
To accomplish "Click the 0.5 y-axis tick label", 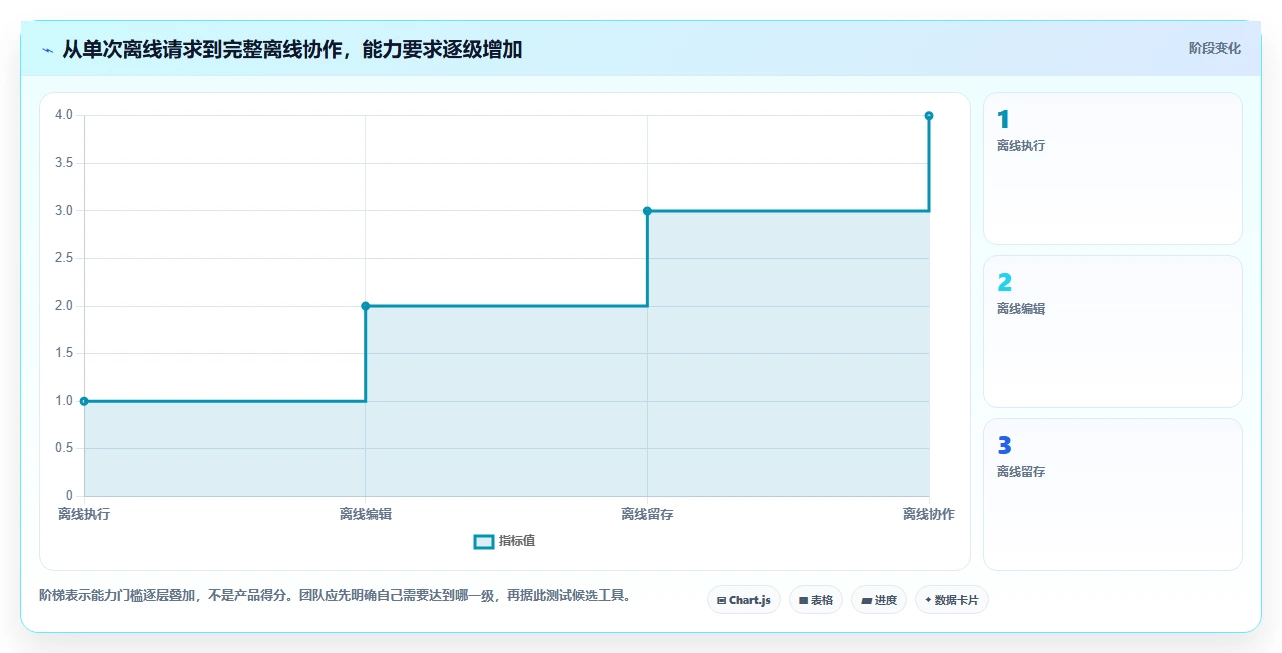I will point(64,448).
